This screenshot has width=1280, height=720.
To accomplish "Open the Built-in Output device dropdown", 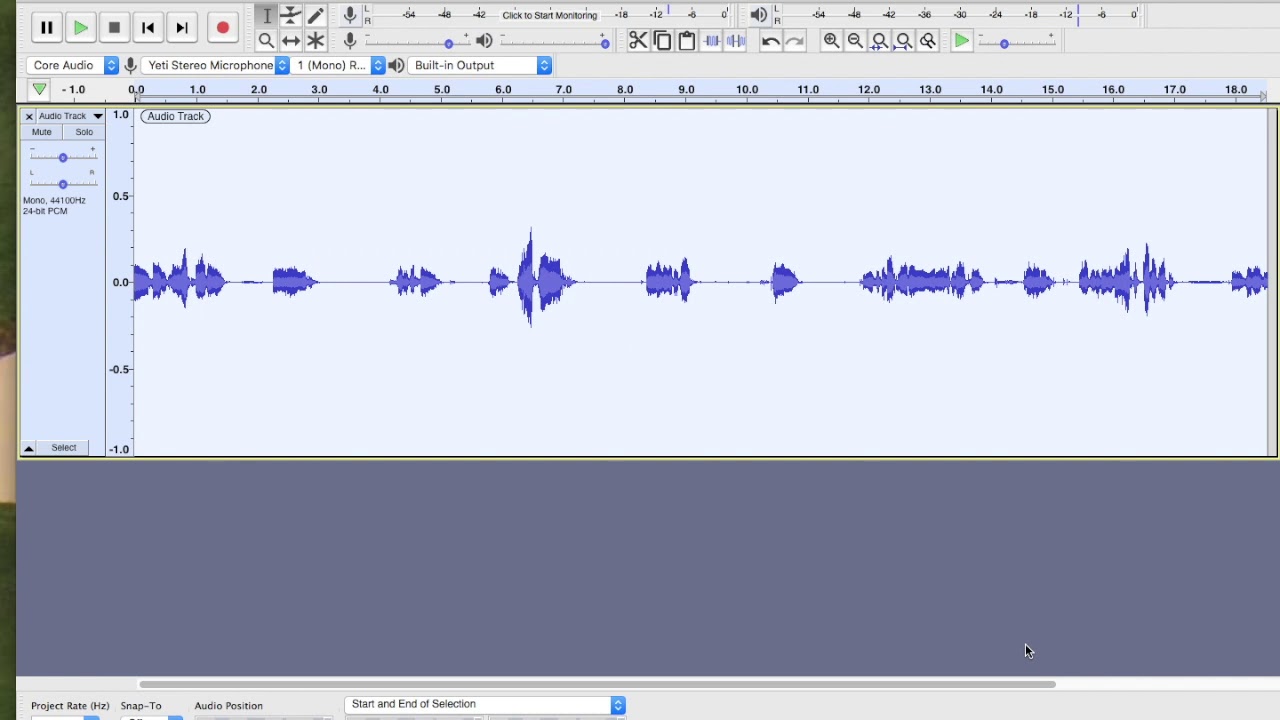I will click(481, 65).
